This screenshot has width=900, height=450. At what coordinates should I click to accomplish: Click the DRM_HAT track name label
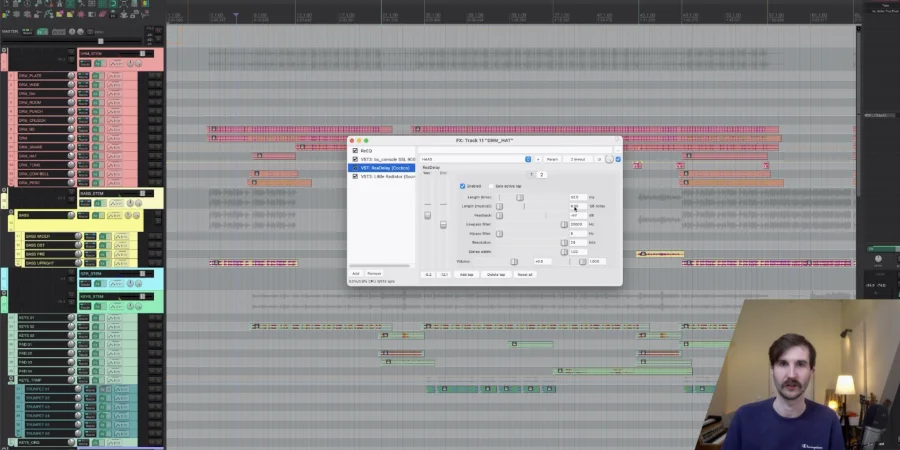coord(30,156)
